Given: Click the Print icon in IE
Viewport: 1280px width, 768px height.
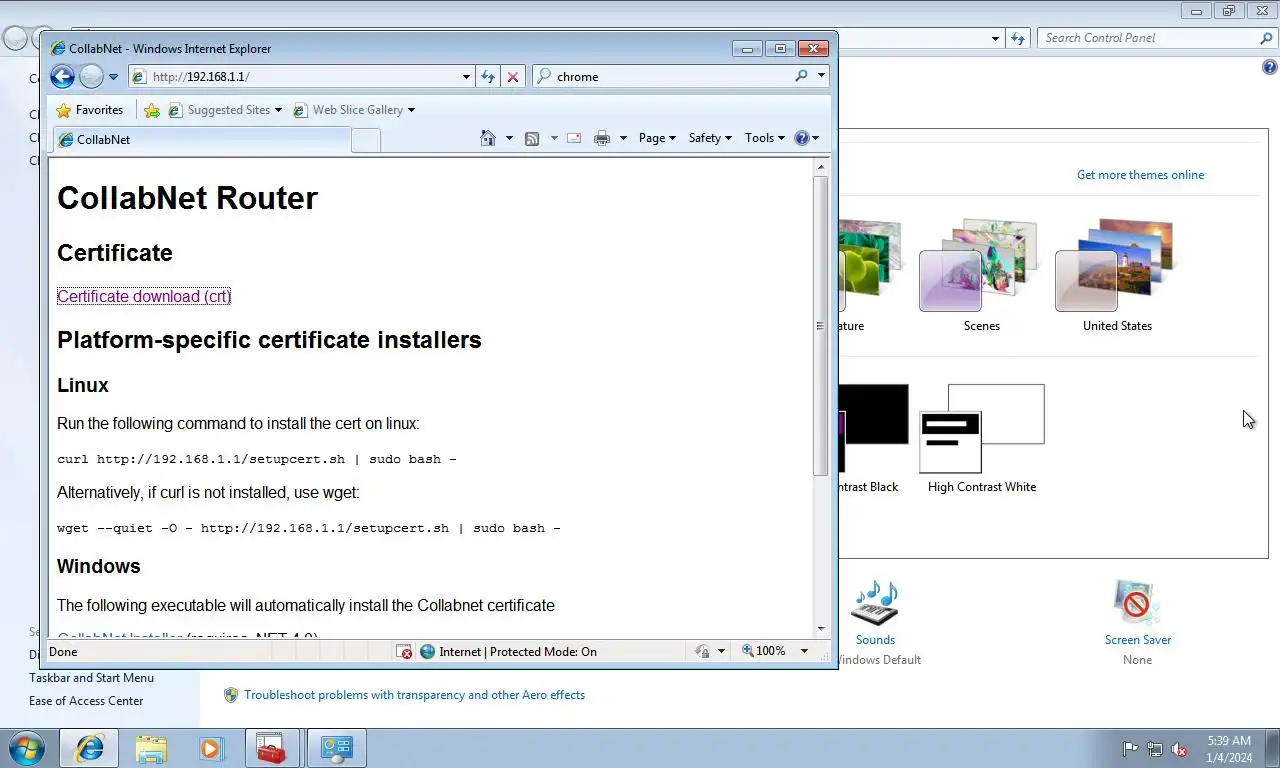Looking at the screenshot, I should (x=602, y=138).
